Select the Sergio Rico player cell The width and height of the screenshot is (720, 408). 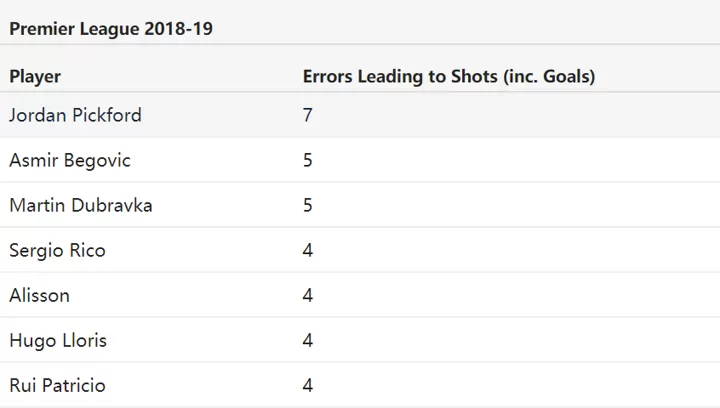pyautogui.click(x=57, y=250)
